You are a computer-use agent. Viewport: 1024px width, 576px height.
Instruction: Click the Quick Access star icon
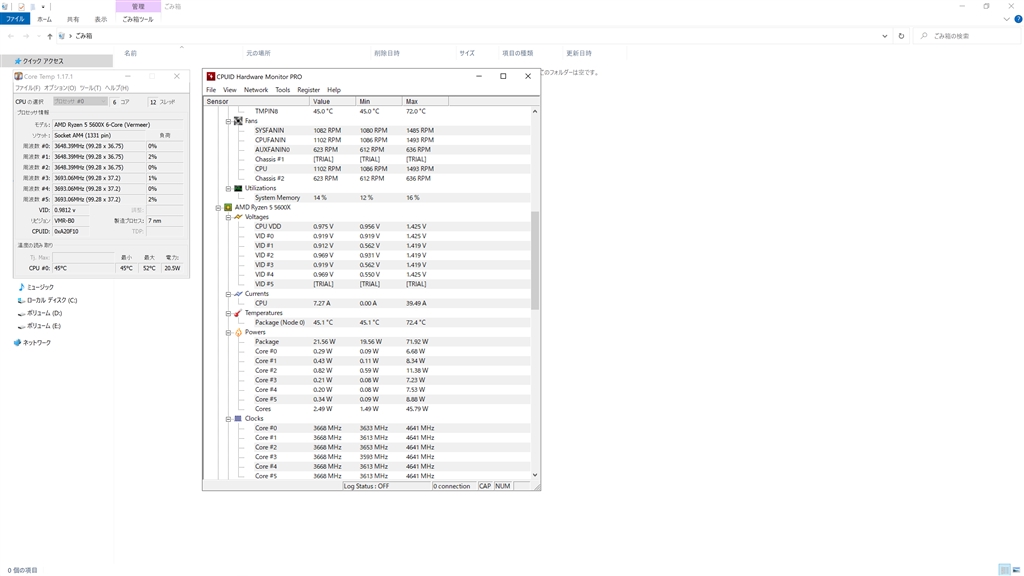click(18, 61)
